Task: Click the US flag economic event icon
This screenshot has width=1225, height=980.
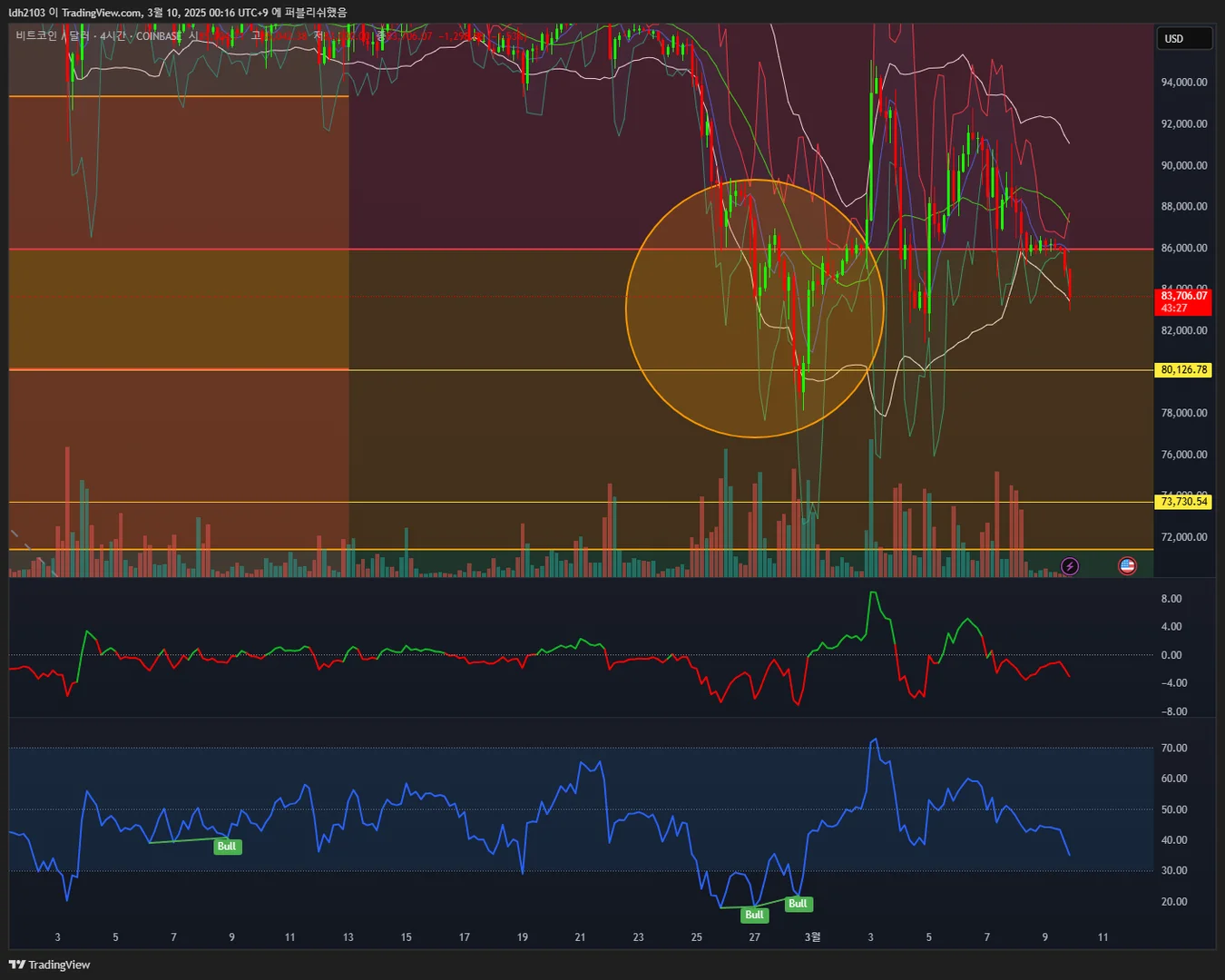Action: [1127, 566]
